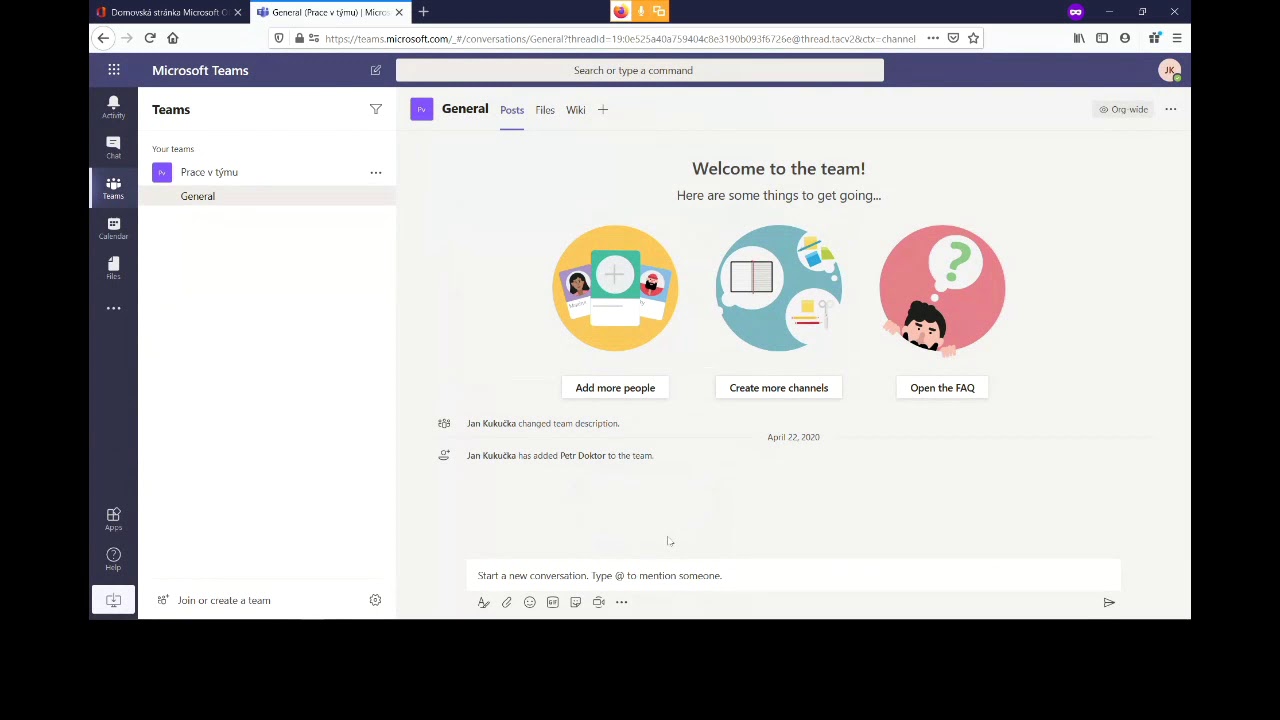1280x720 pixels.
Task: Click the Prace v týmu channel avatar
Action: coord(422,109)
